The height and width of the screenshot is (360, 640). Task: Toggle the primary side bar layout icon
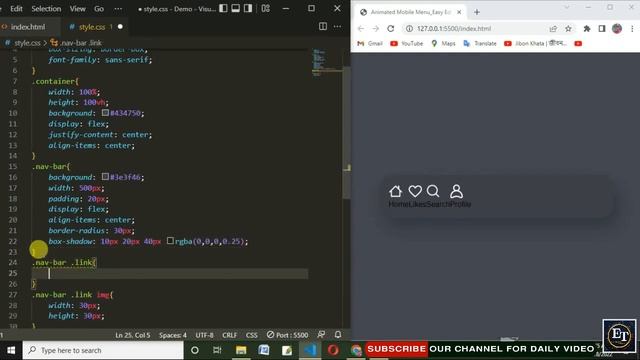[x=223, y=9]
